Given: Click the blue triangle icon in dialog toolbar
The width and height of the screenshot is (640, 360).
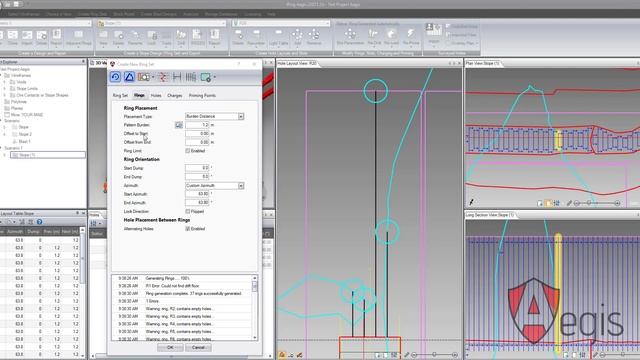Looking at the screenshot, I should coord(129,77).
